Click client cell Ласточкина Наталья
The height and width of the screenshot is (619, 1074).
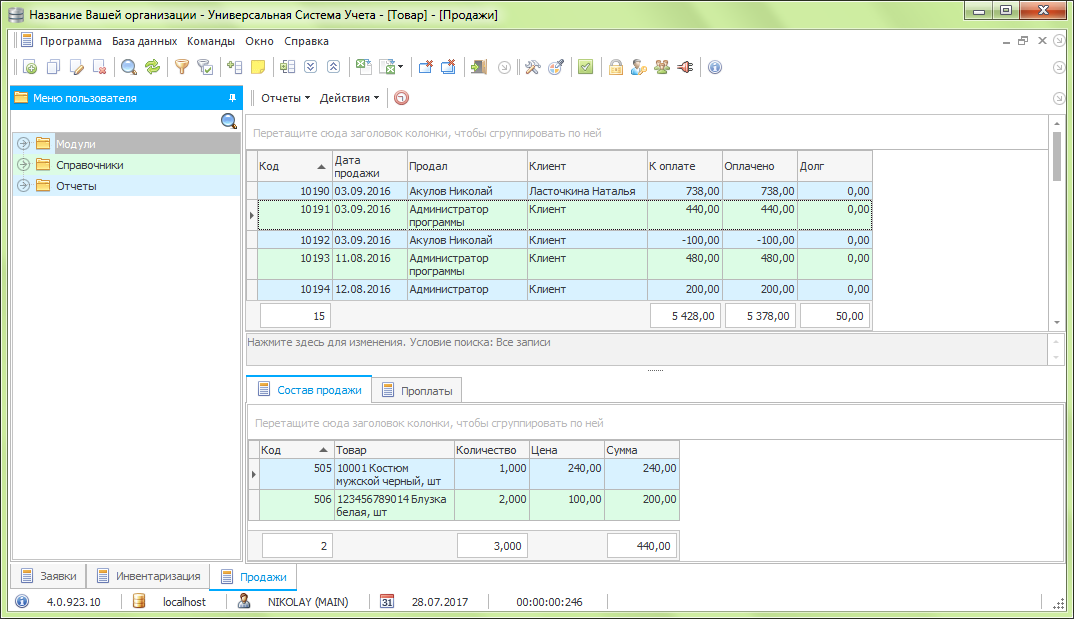(x=587, y=191)
